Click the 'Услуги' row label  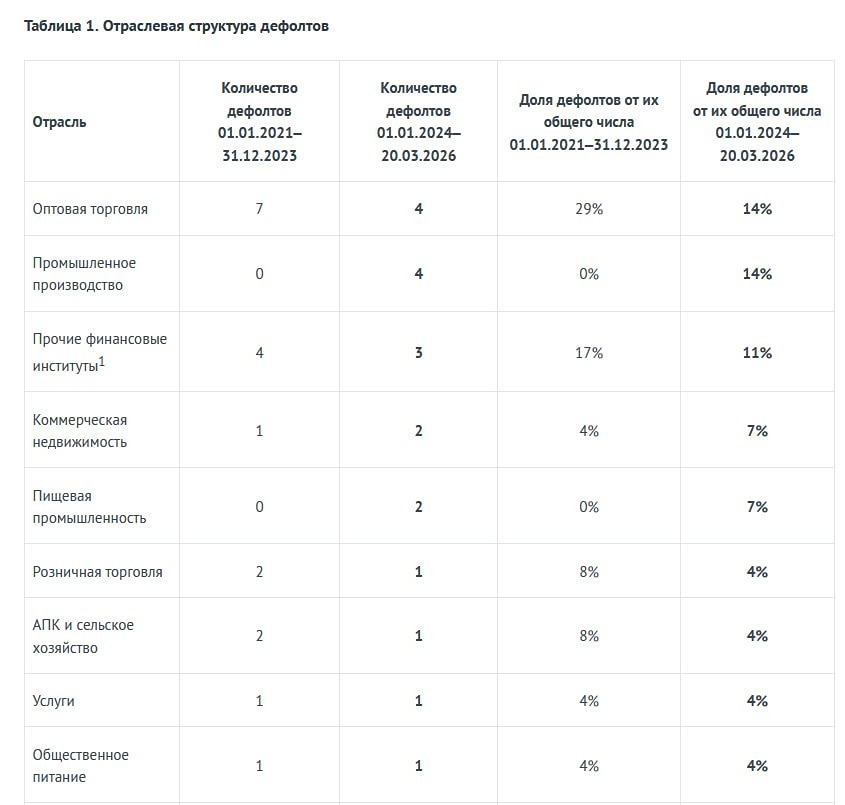point(54,701)
